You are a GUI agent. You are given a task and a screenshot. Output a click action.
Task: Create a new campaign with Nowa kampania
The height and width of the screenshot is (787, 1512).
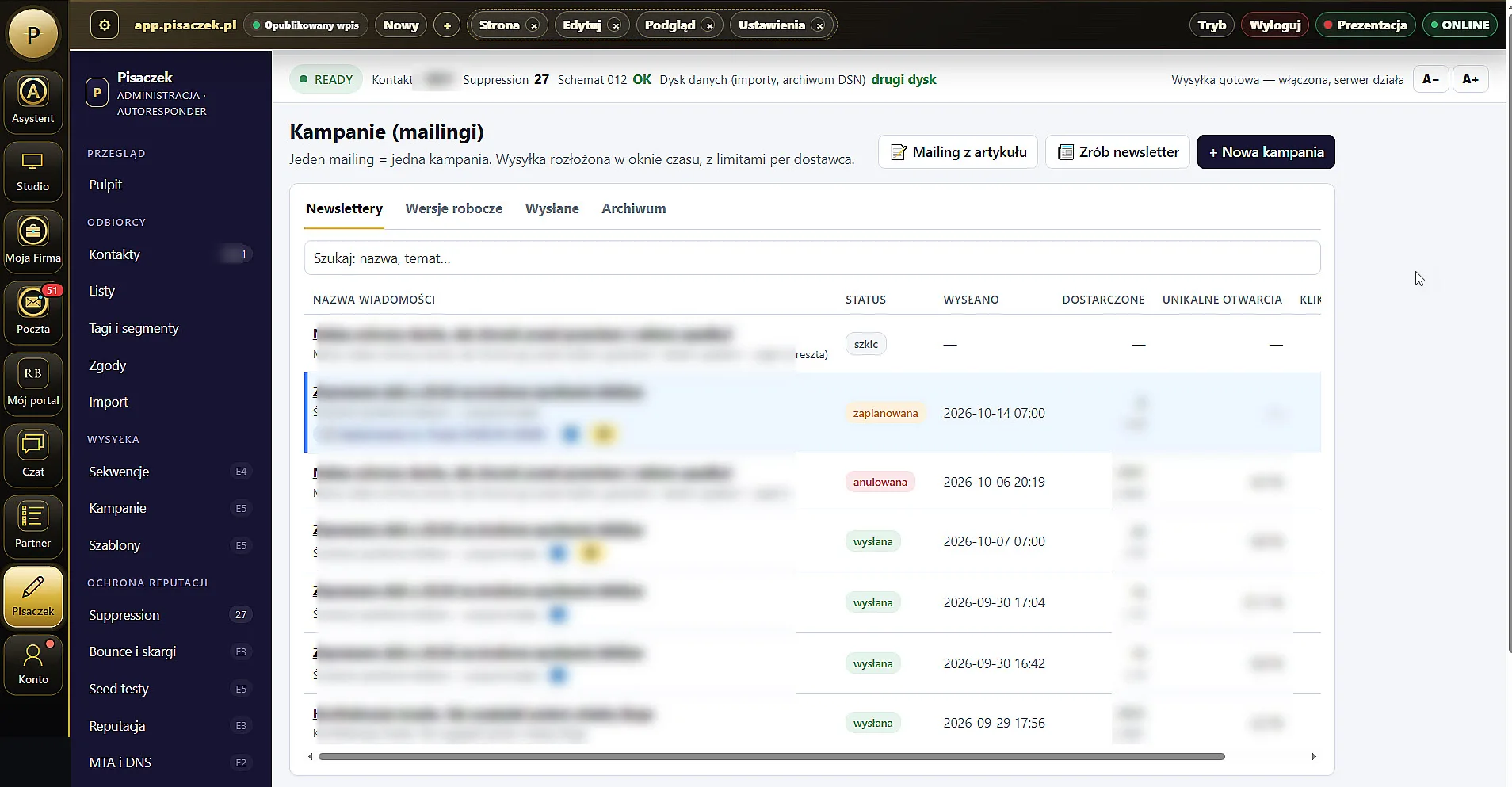tap(1266, 151)
